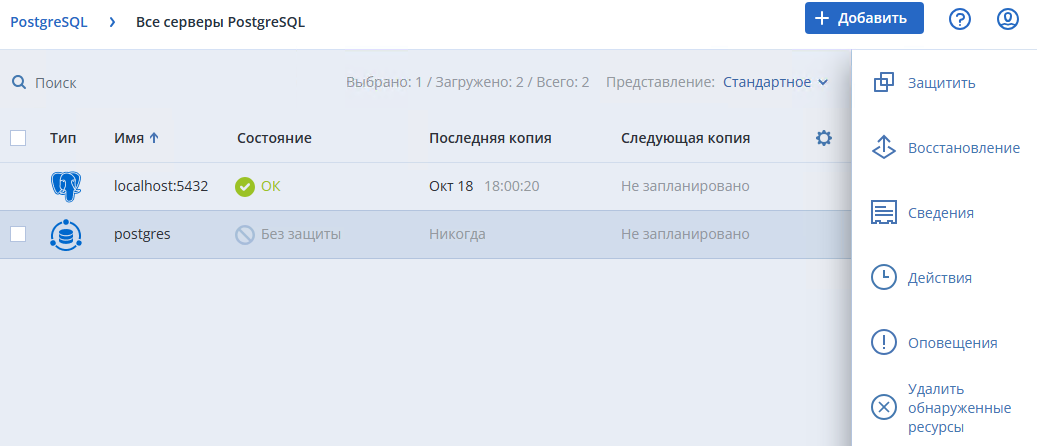This screenshot has width=1037, height=446.
Task: Select the localhost:5432 server name
Action: pyautogui.click(x=161, y=186)
